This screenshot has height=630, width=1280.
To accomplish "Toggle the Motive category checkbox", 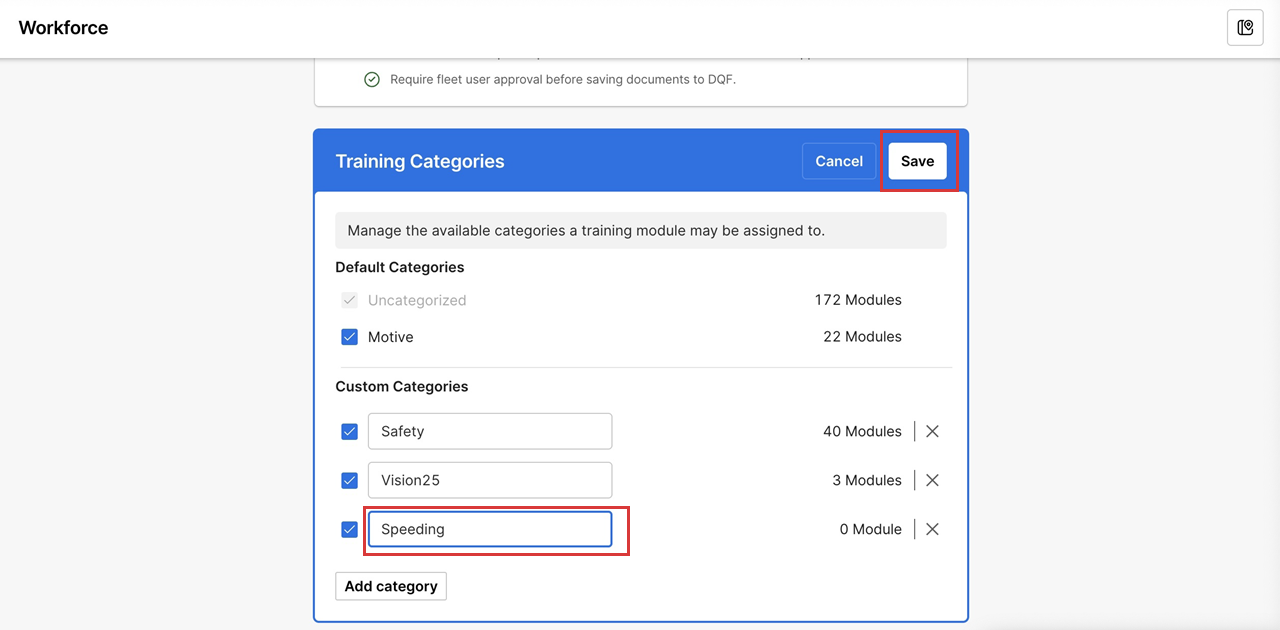I will click(x=349, y=338).
